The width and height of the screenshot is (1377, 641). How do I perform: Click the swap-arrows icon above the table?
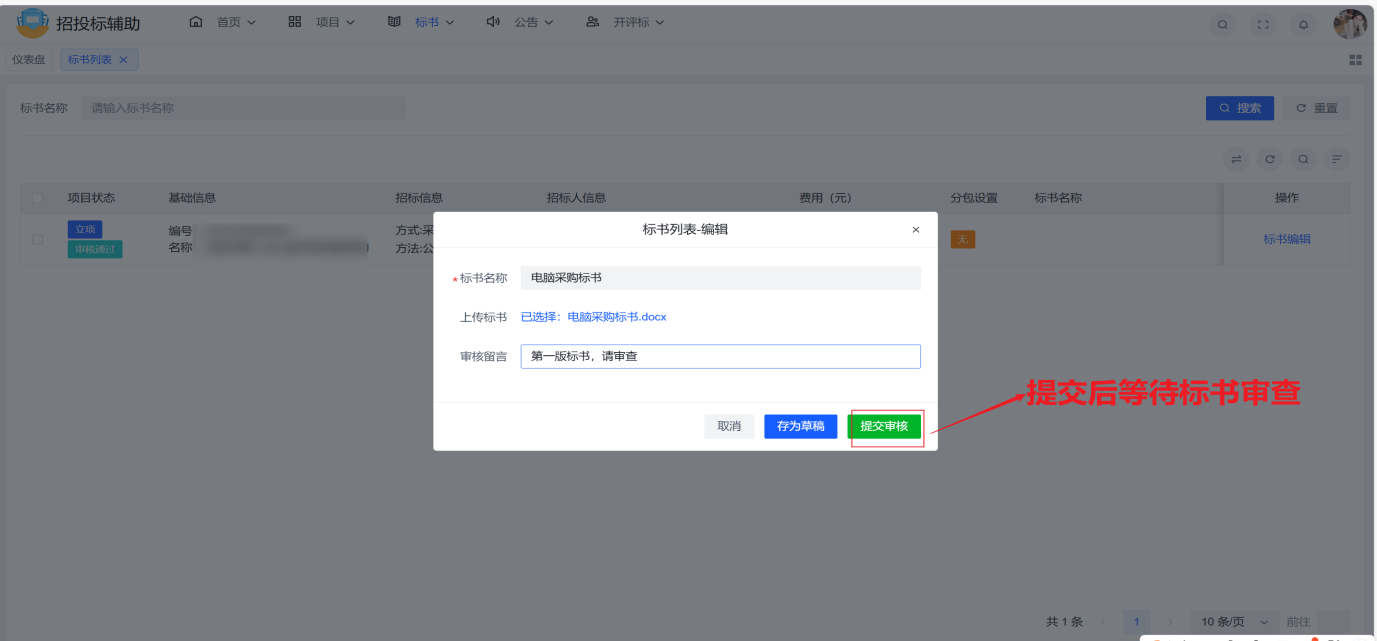tap(1236, 158)
